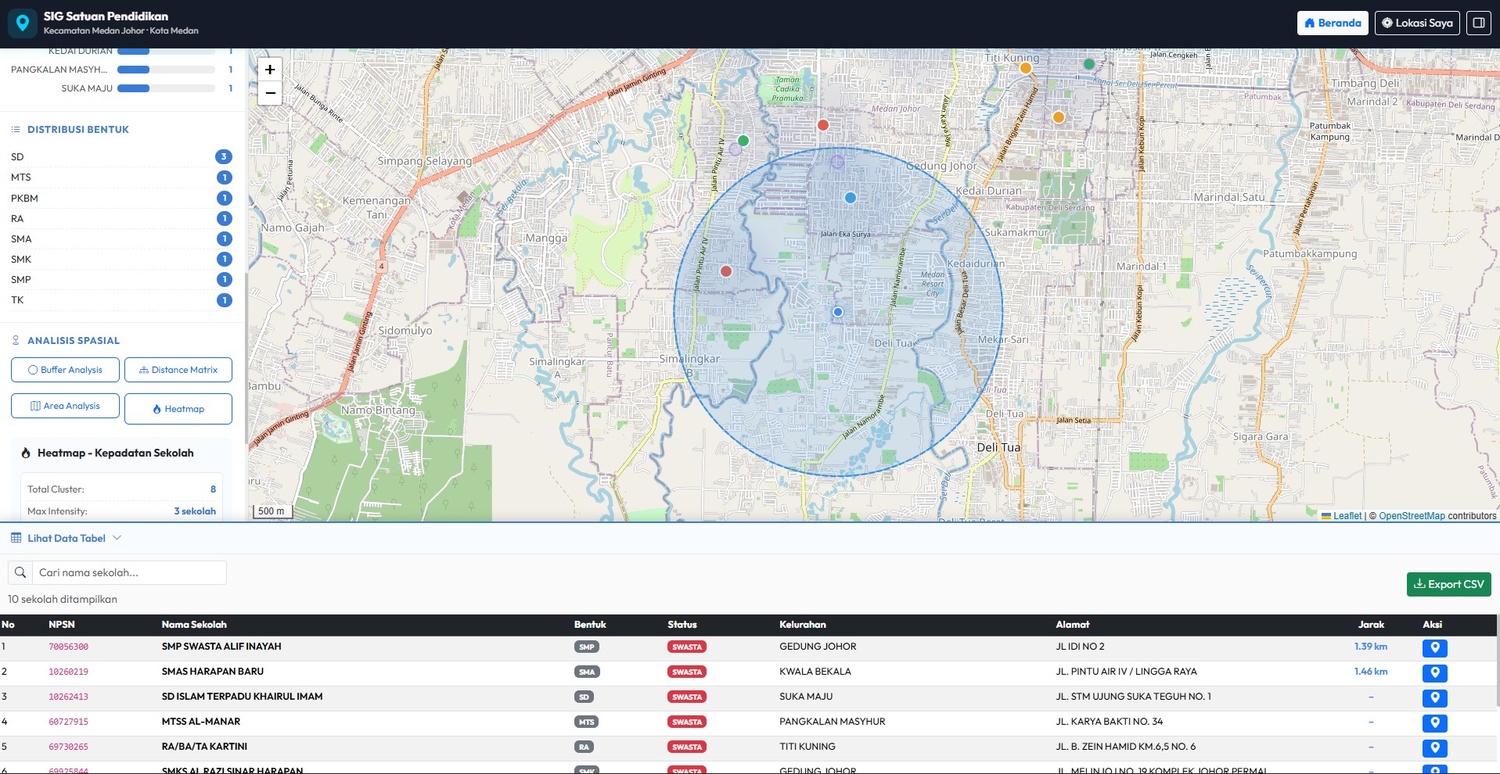Image resolution: width=1500 pixels, height=774 pixels.
Task: Click the faded purple marker atop buffer circle
Action: click(838, 161)
